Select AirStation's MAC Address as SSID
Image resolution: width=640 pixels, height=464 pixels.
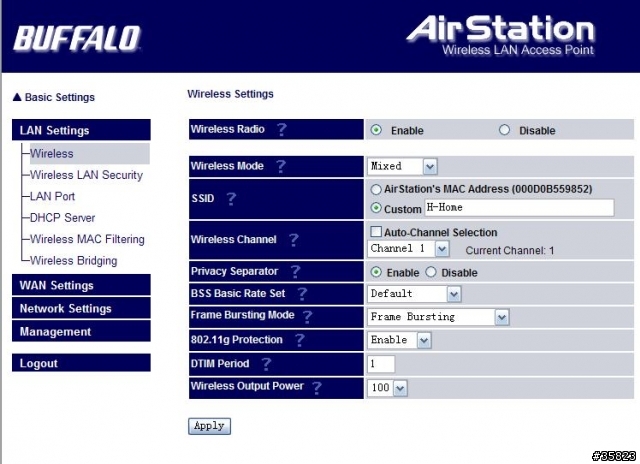(376, 189)
